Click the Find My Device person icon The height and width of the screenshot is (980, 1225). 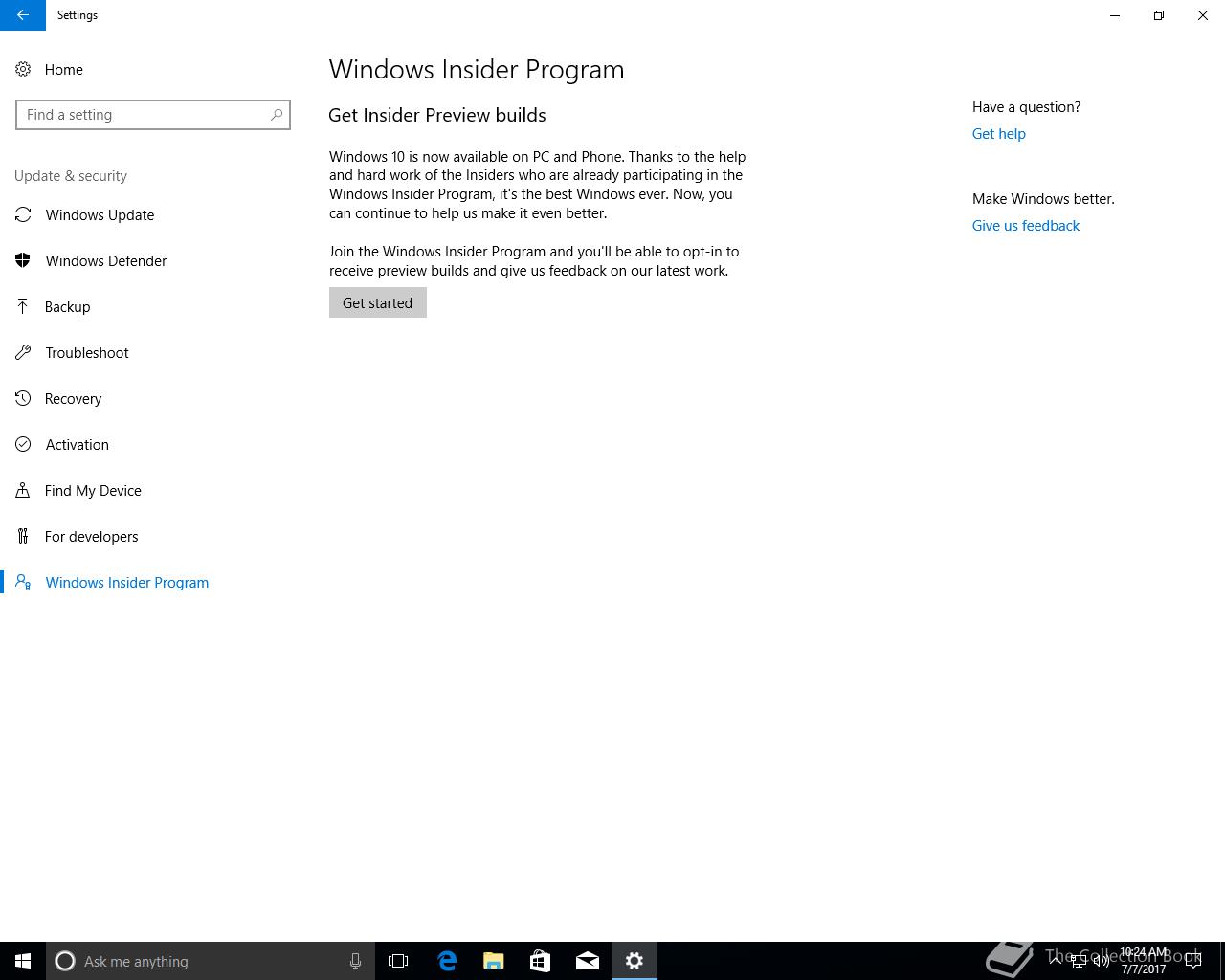[x=23, y=491]
